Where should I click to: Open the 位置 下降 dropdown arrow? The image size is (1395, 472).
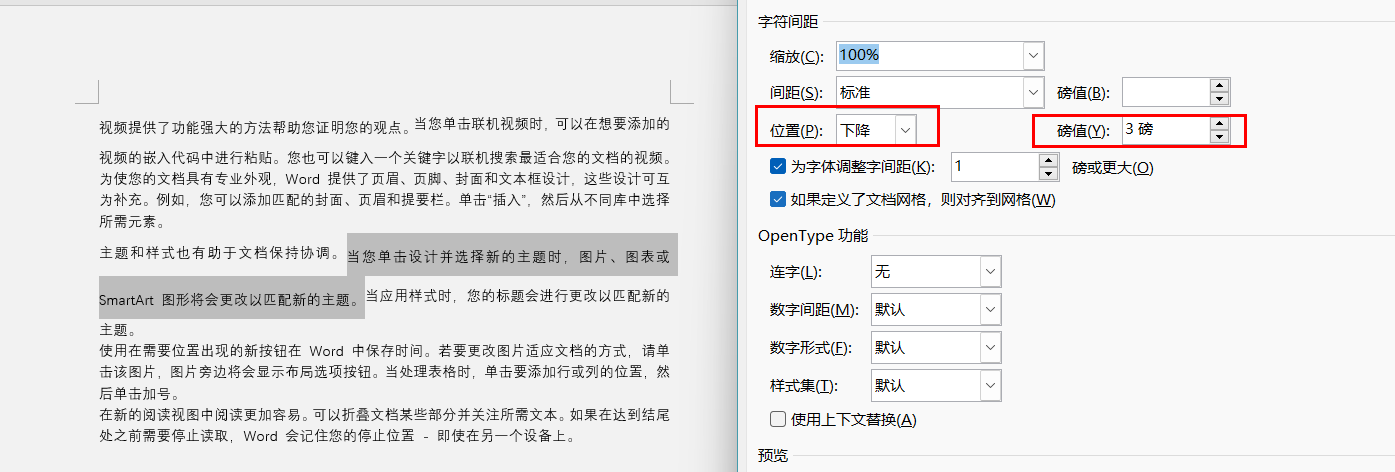(x=906, y=130)
